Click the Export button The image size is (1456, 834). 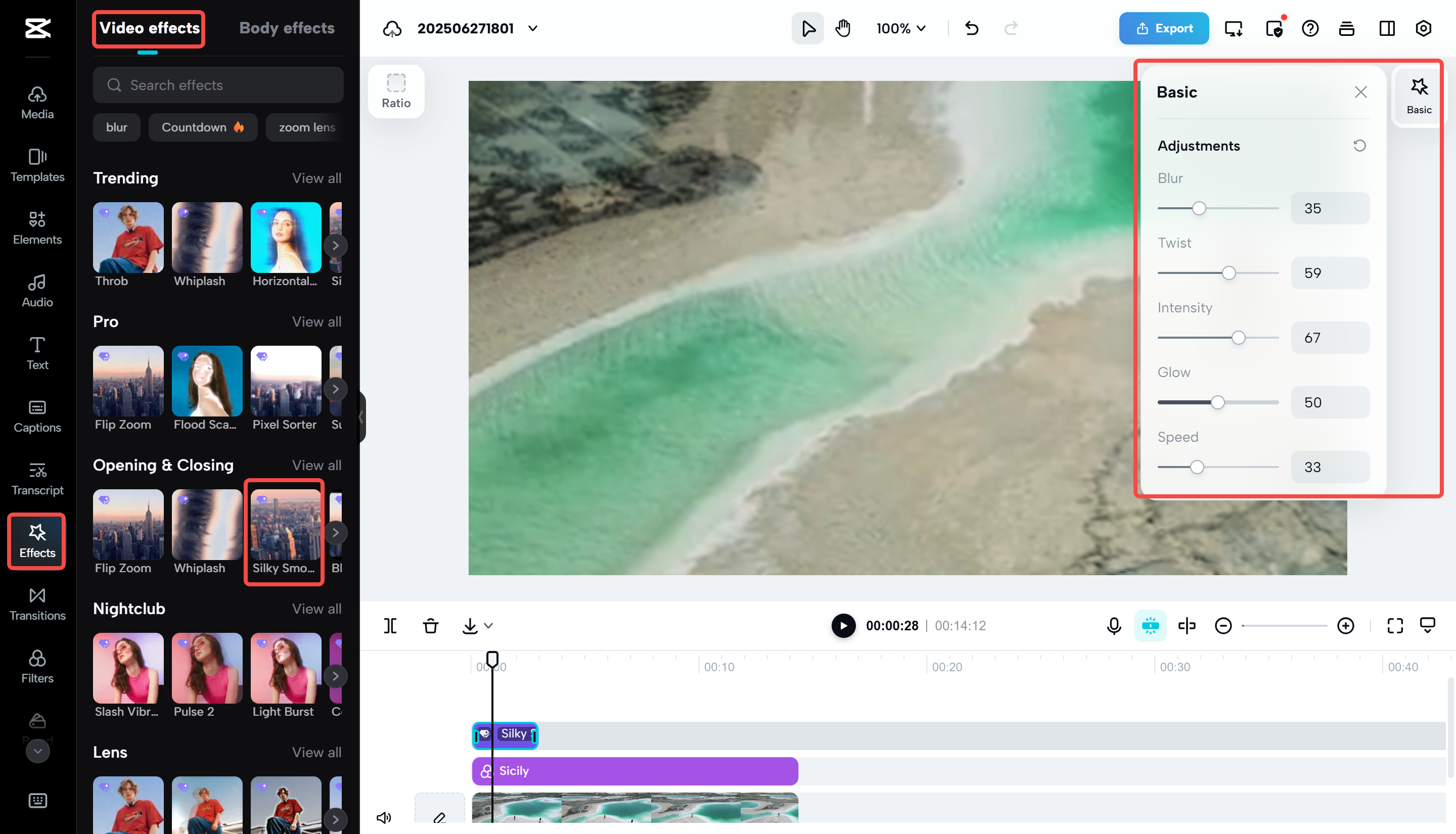[1163, 28]
